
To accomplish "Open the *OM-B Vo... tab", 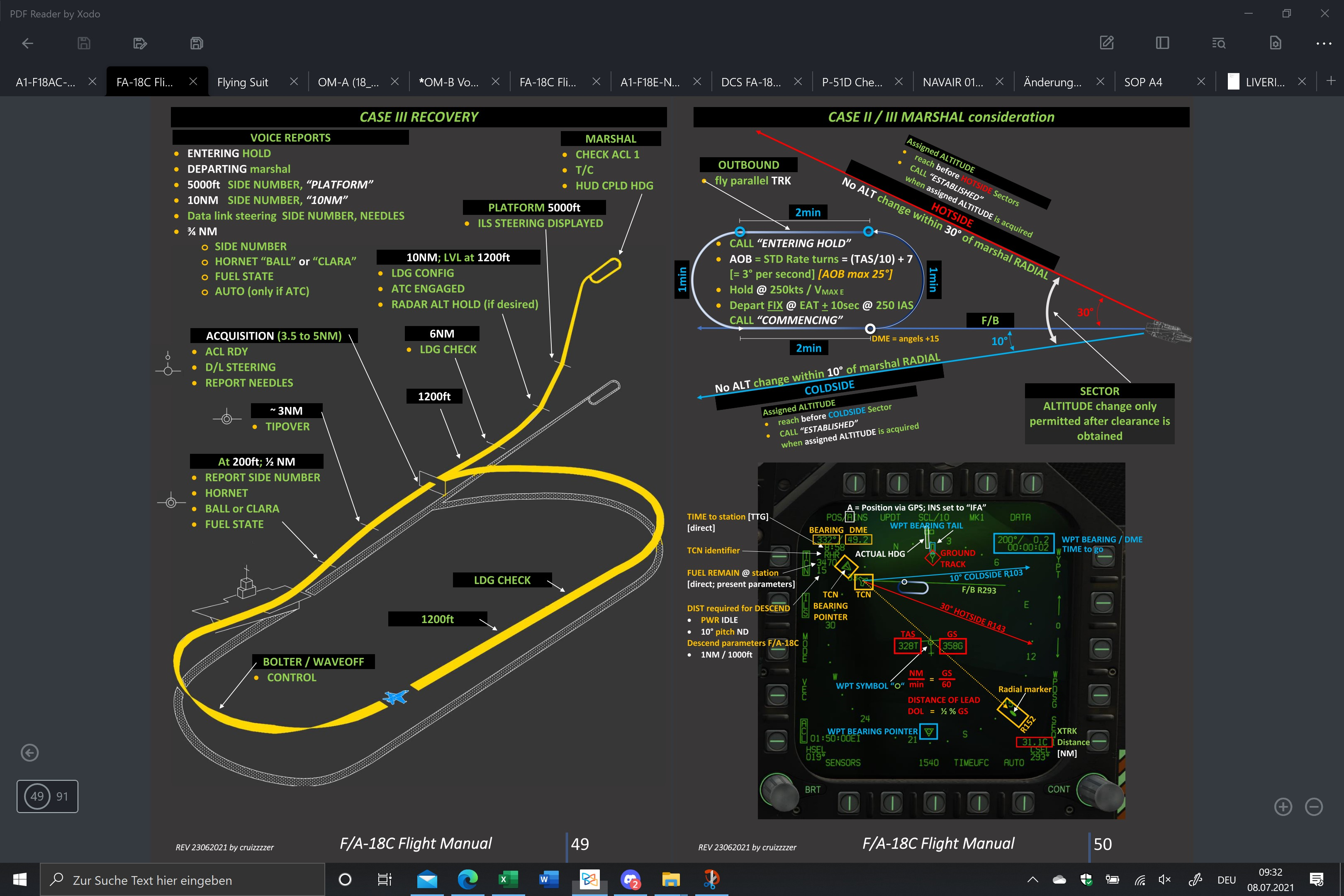I will (x=448, y=82).
